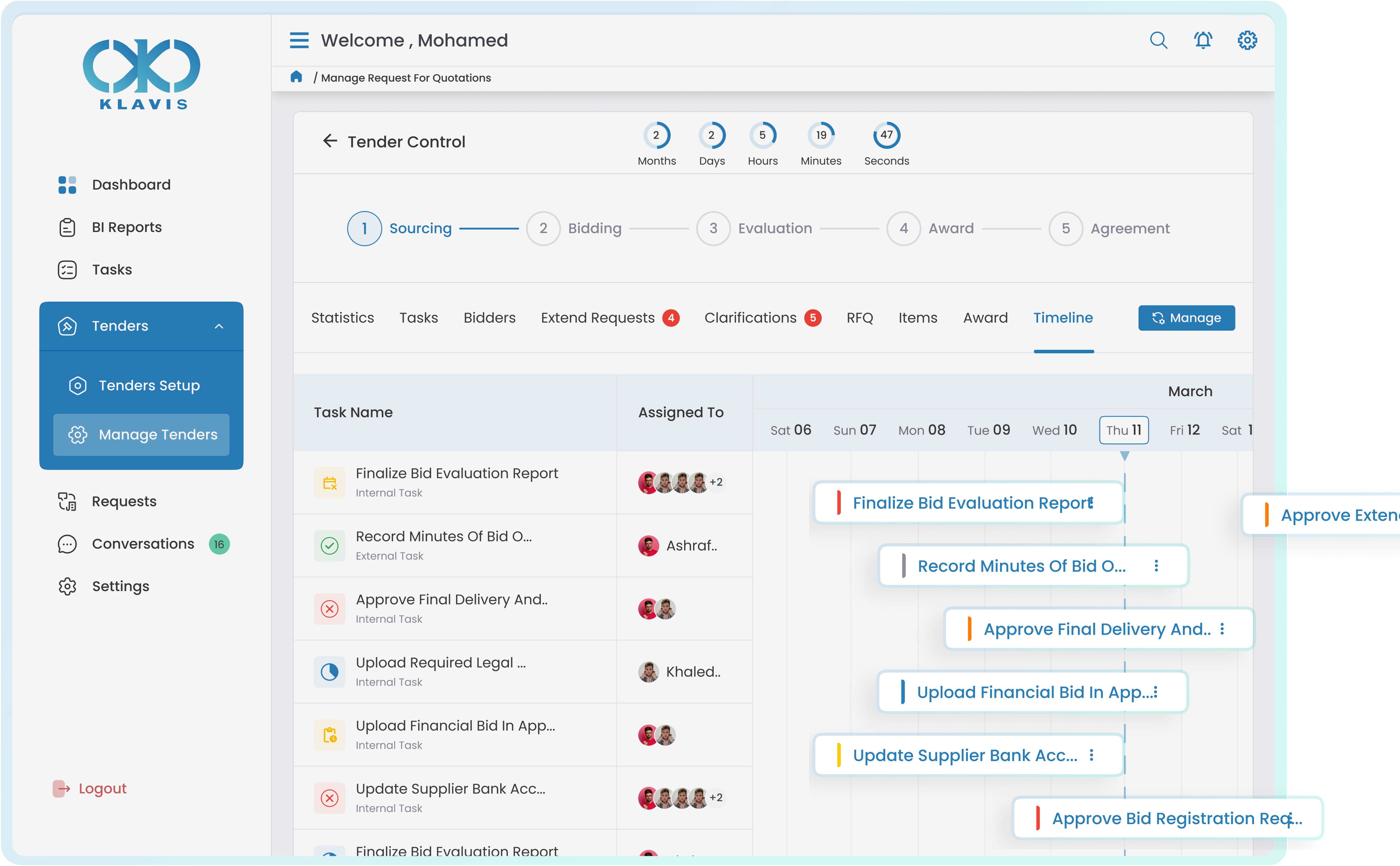Select step 5 Agreement circle
The height and width of the screenshot is (866, 1400).
point(1066,228)
